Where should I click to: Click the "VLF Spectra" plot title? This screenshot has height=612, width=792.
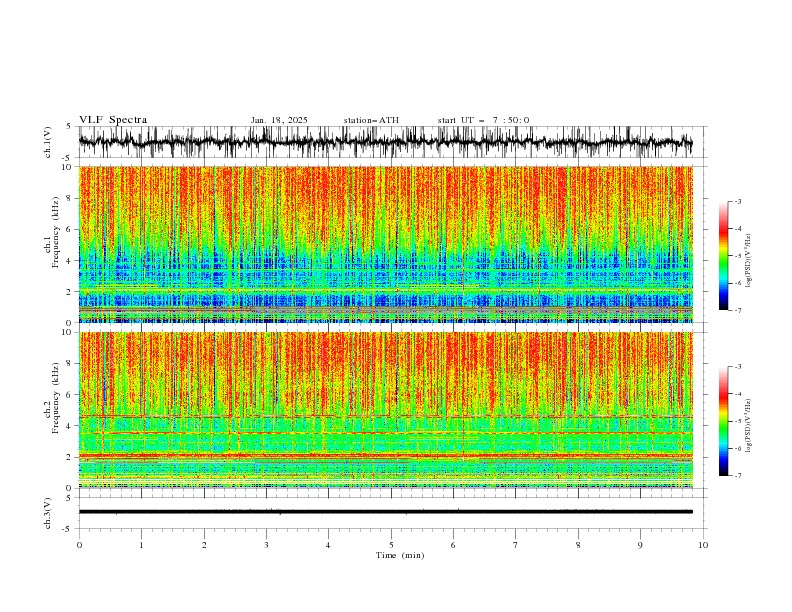click(x=113, y=120)
